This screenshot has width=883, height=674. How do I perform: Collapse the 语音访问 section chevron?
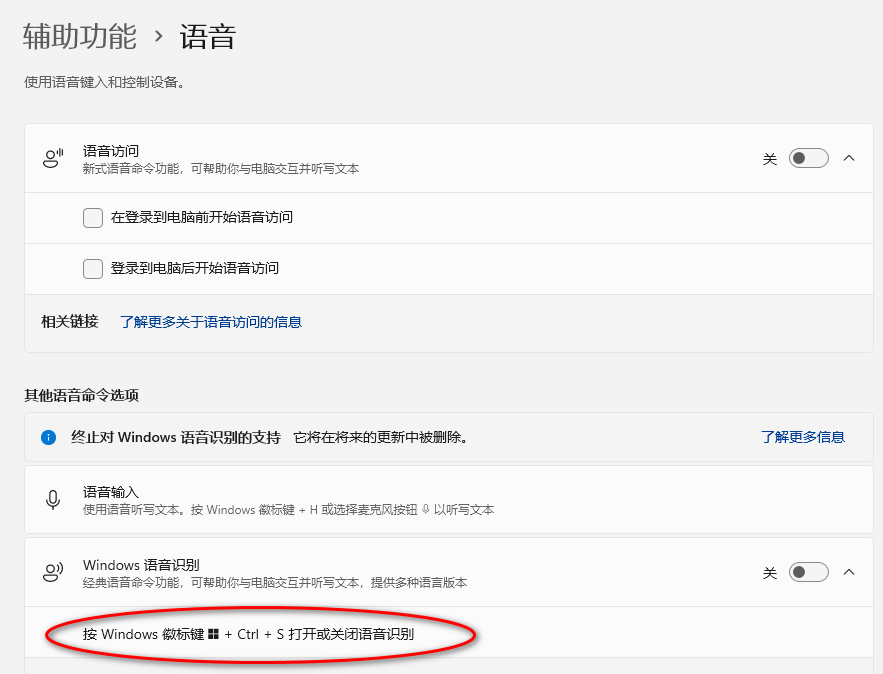pos(849,158)
